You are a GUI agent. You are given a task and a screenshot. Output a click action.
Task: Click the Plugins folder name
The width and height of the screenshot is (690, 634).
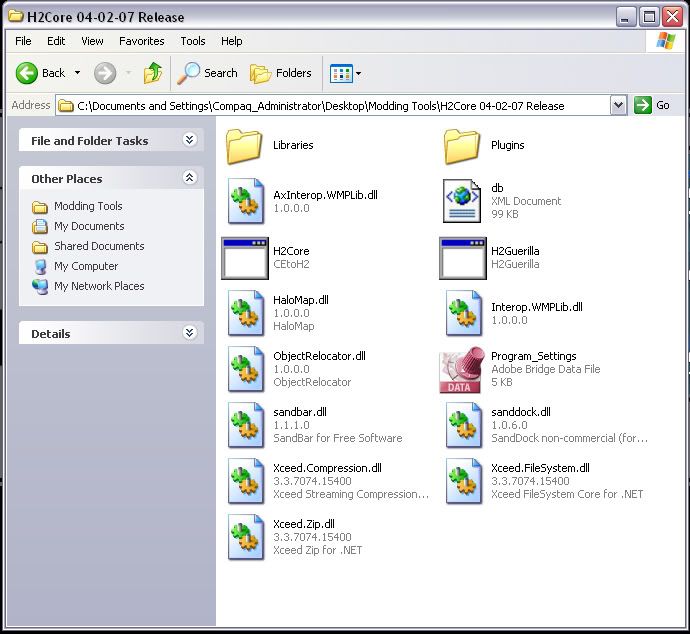click(507, 145)
